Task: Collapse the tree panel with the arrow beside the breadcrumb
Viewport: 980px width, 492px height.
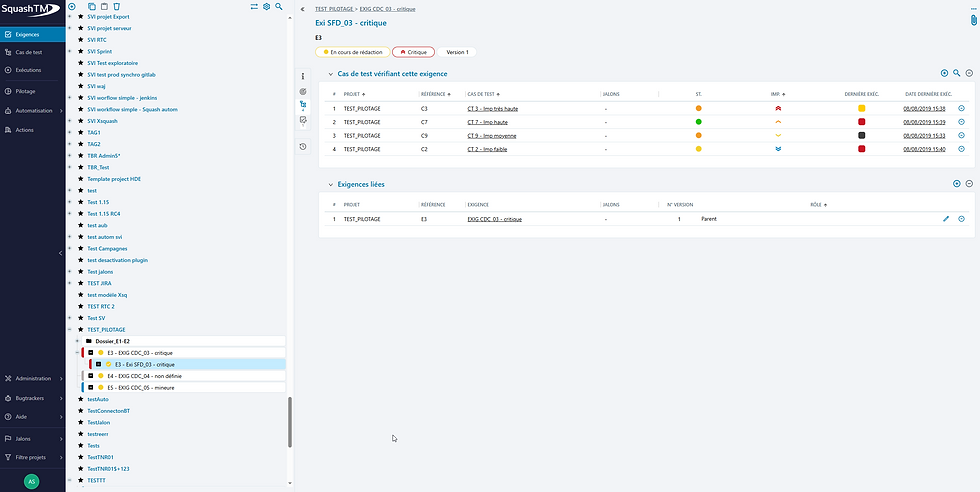Action: [x=303, y=9]
